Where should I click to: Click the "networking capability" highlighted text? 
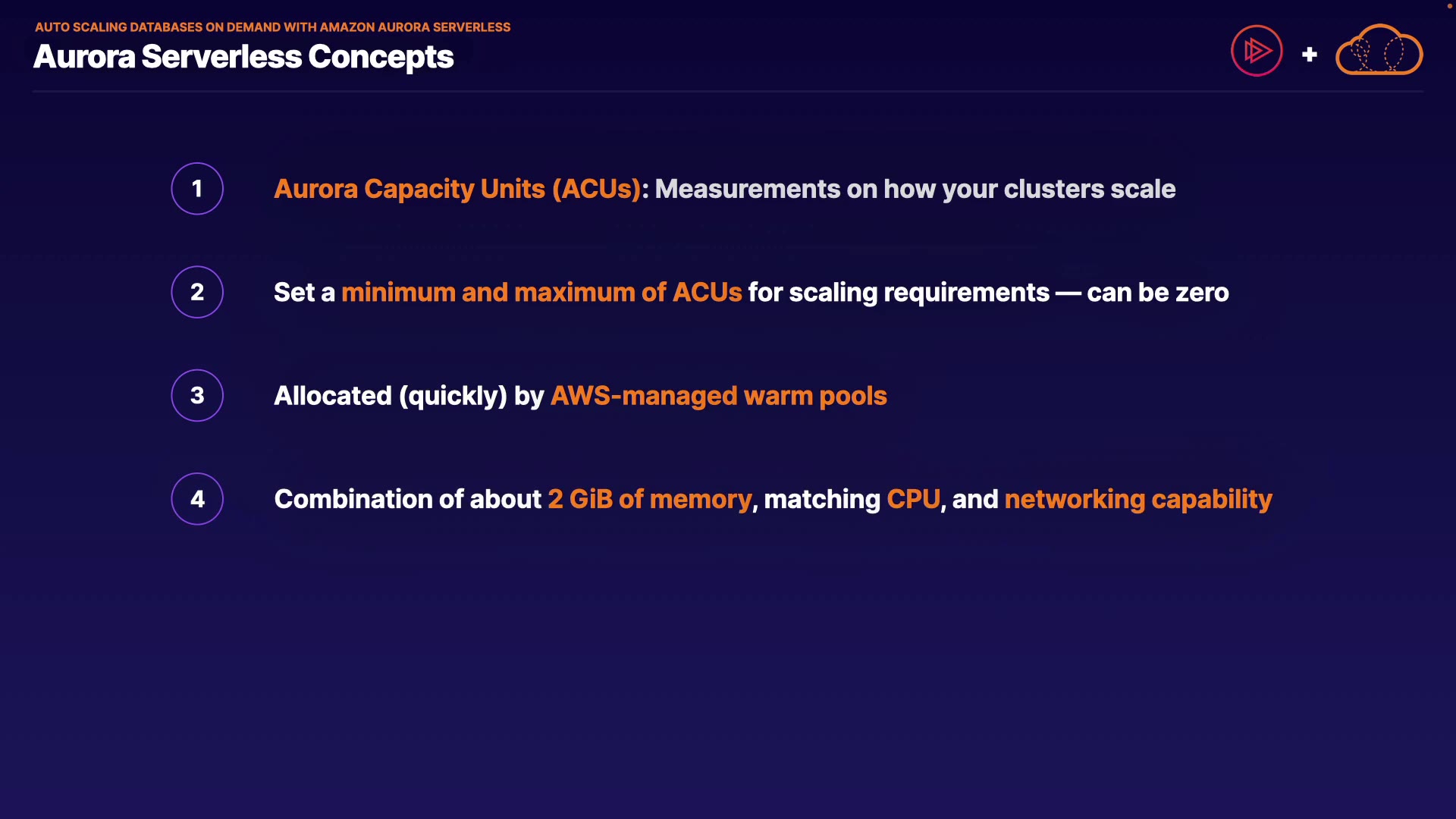pos(1137,499)
